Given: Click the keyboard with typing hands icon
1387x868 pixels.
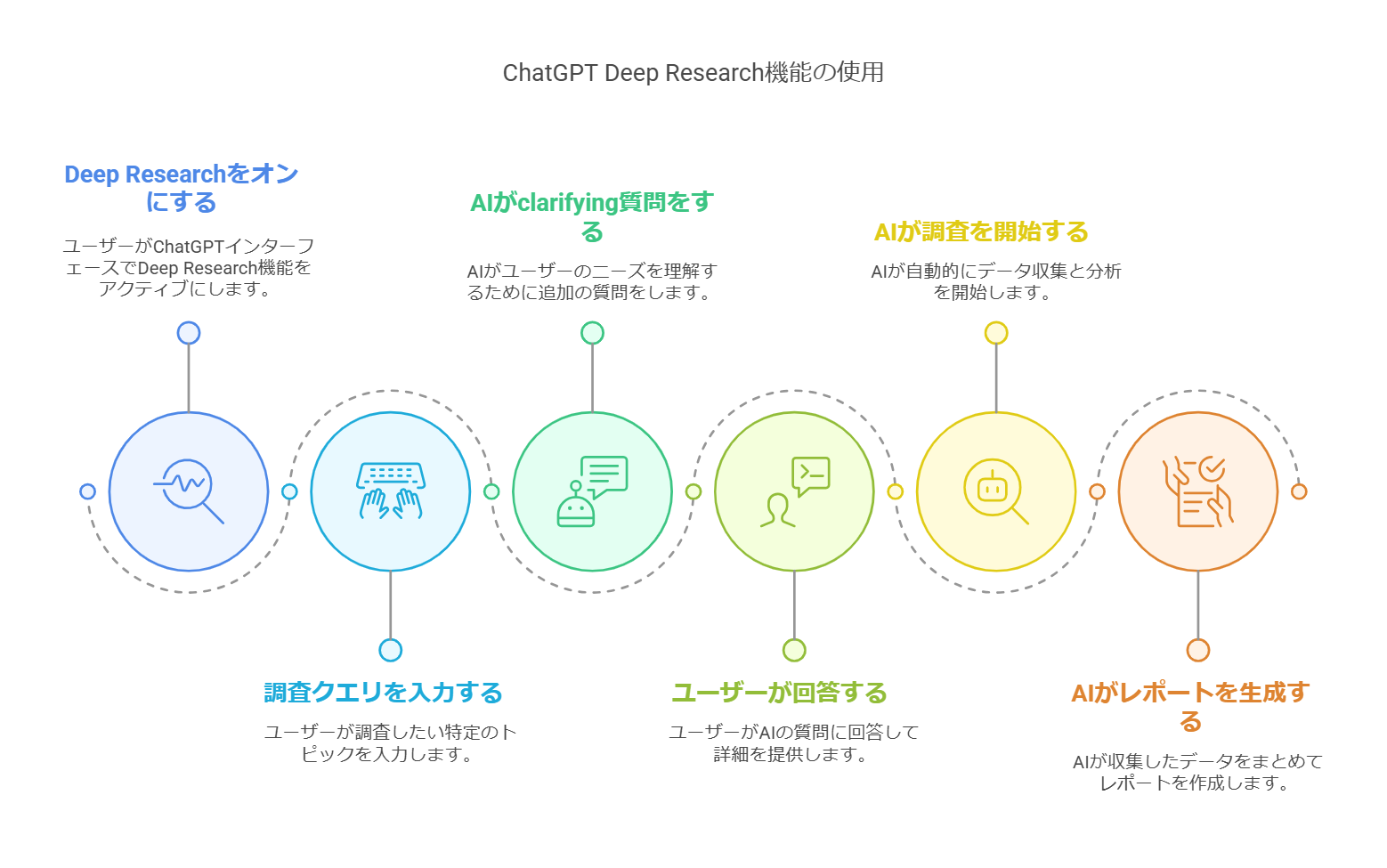Looking at the screenshot, I should coord(390,491).
